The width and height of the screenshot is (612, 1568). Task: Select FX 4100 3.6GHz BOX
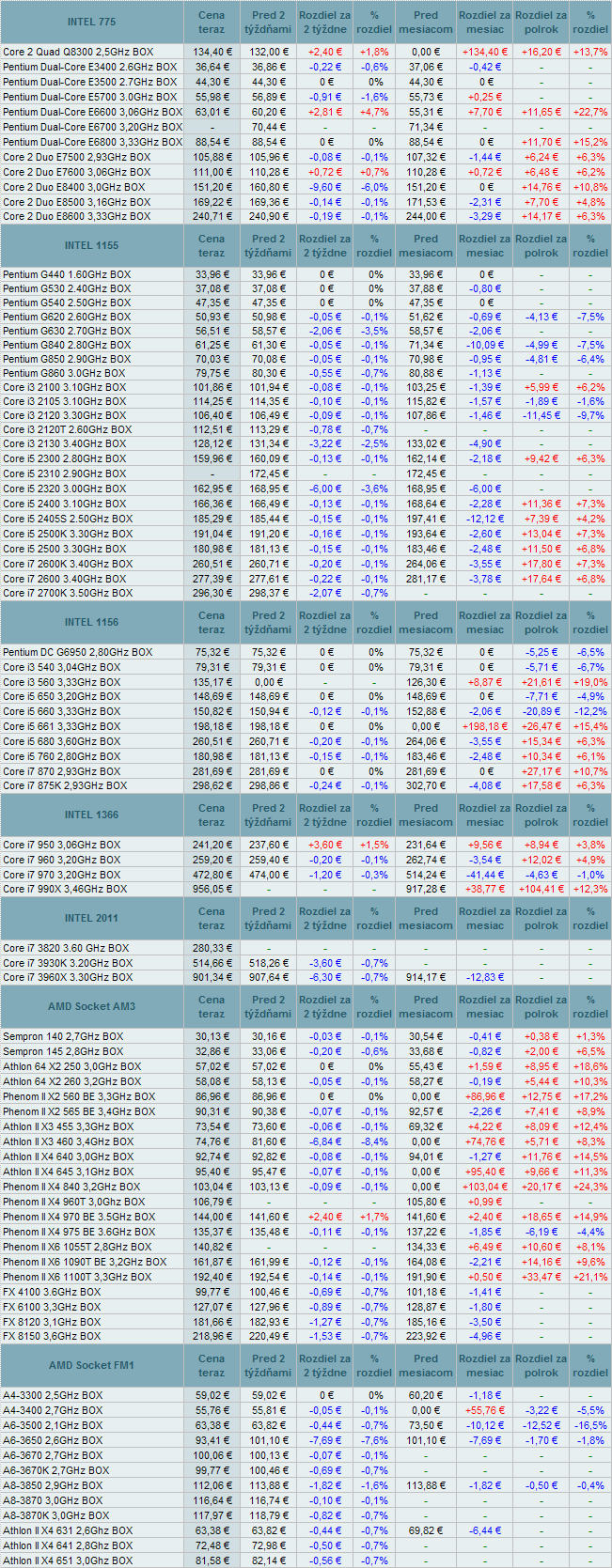click(52, 1292)
